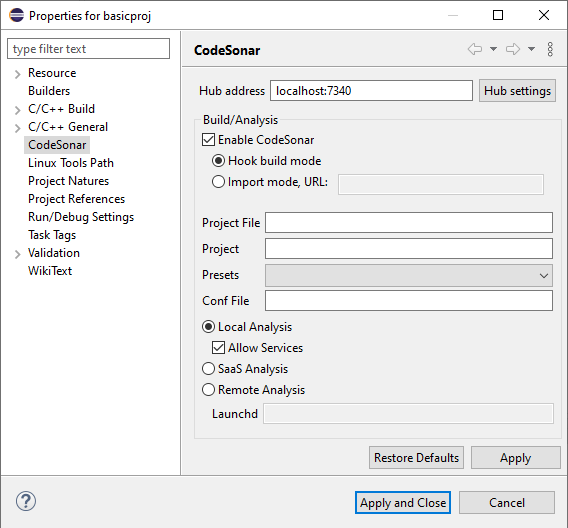Click the back navigation arrow icon
This screenshot has width=568, height=528.
(x=475, y=49)
